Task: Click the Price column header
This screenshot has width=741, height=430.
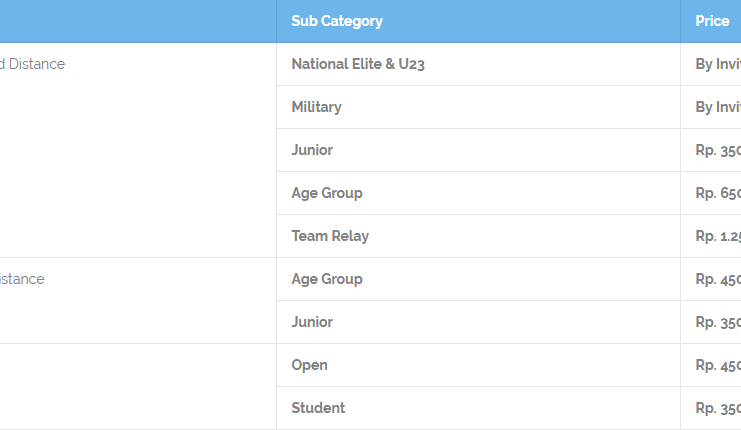Action: tap(711, 21)
